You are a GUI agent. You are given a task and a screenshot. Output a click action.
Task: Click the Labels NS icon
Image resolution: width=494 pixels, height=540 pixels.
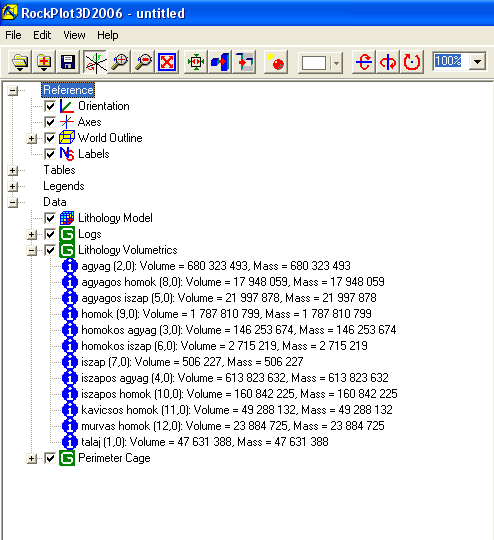(67, 154)
